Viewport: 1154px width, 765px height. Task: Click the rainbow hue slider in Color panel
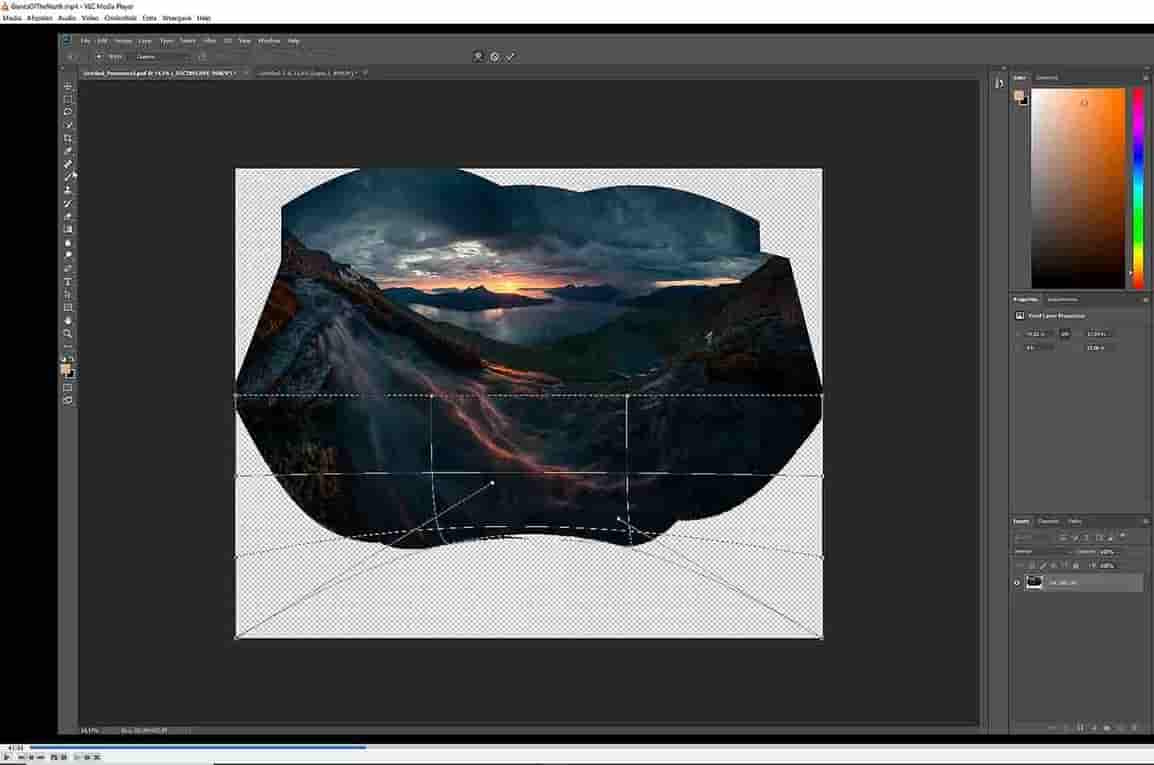[1138, 188]
